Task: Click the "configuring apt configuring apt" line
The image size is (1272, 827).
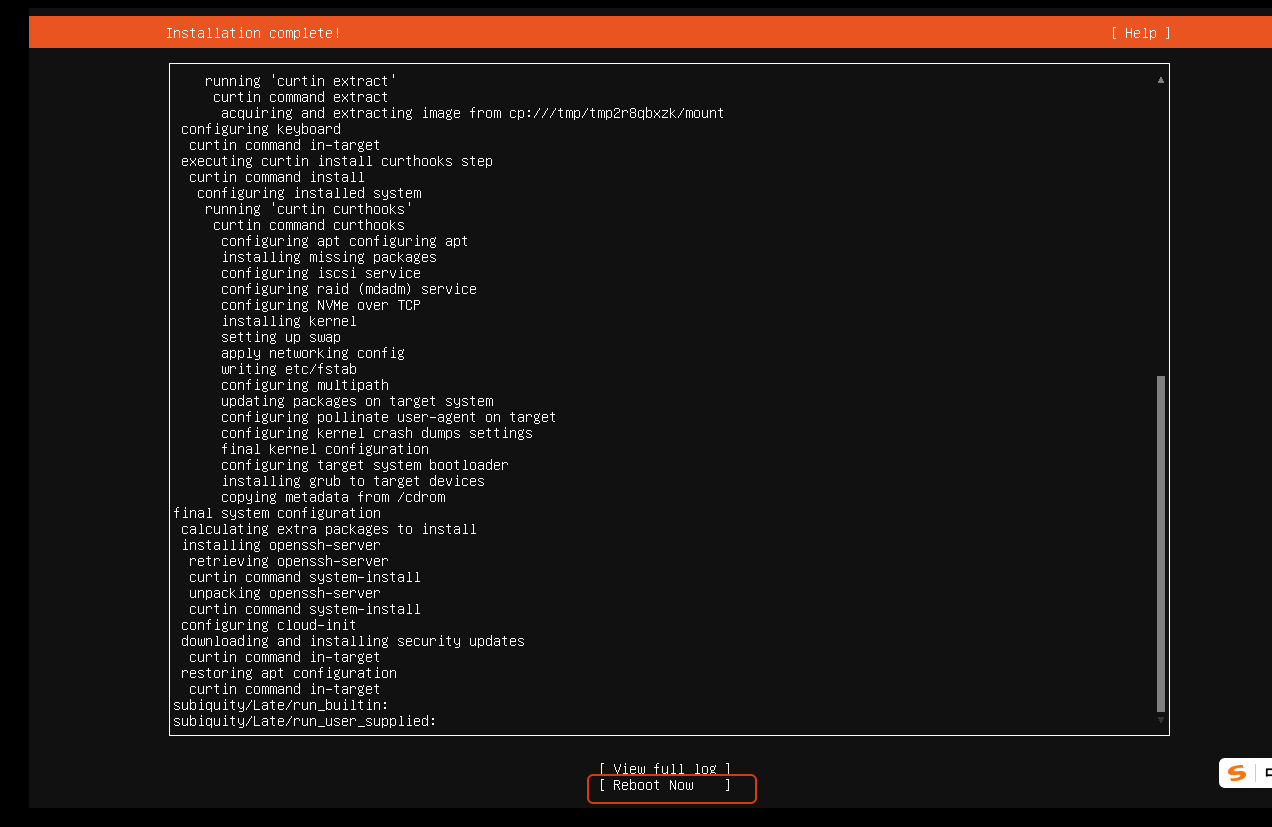Action: (345, 241)
